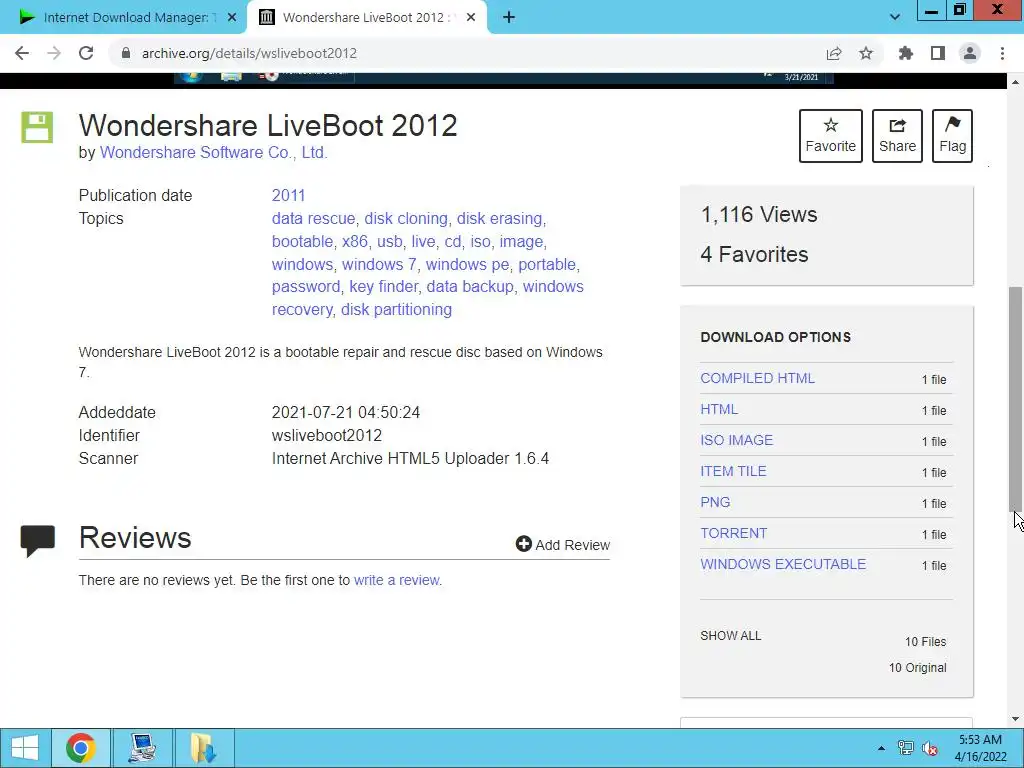The image size is (1024, 768).
Task: Open a new browser tab
Action: pyautogui.click(x=509, y=18)
